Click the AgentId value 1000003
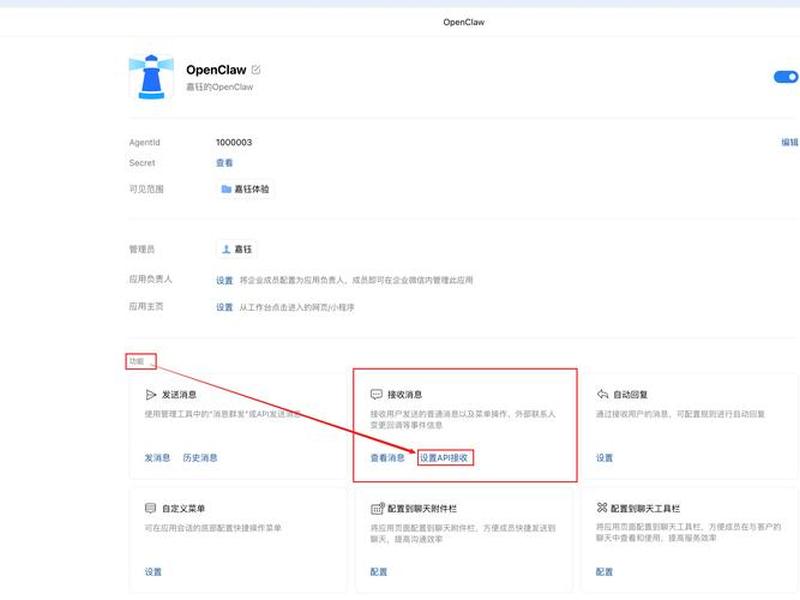 (x=234, y=142)
